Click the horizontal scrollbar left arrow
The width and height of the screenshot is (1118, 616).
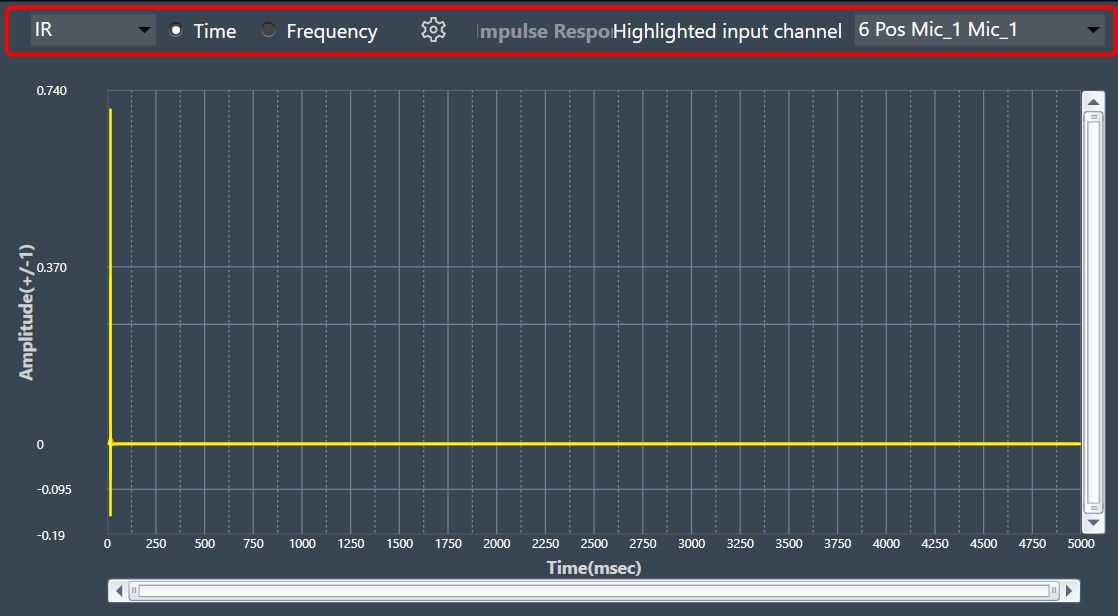point(119,590)
